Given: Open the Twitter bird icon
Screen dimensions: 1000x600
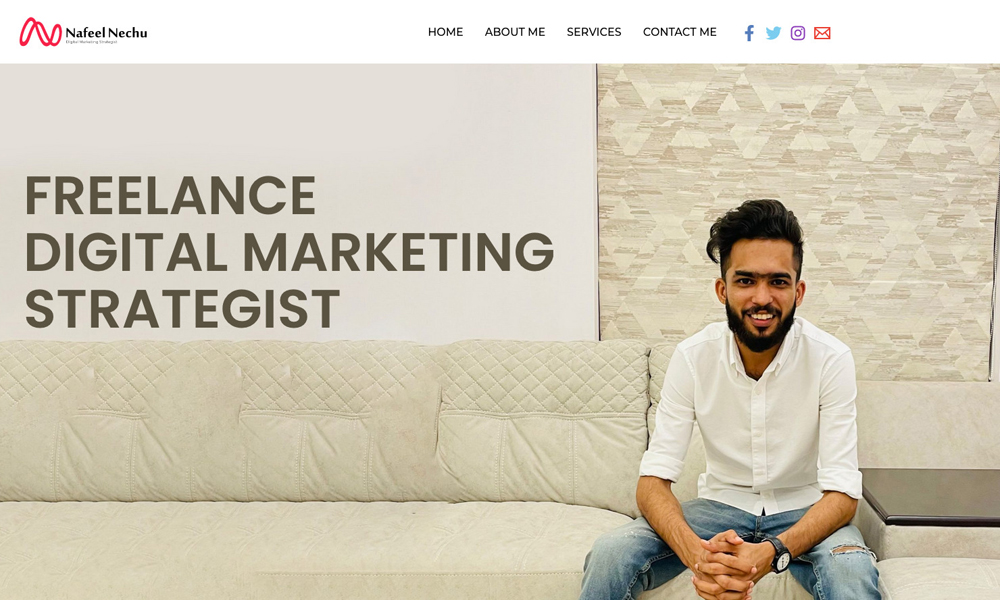Looking at the screenshot, I should click(773, 33).
